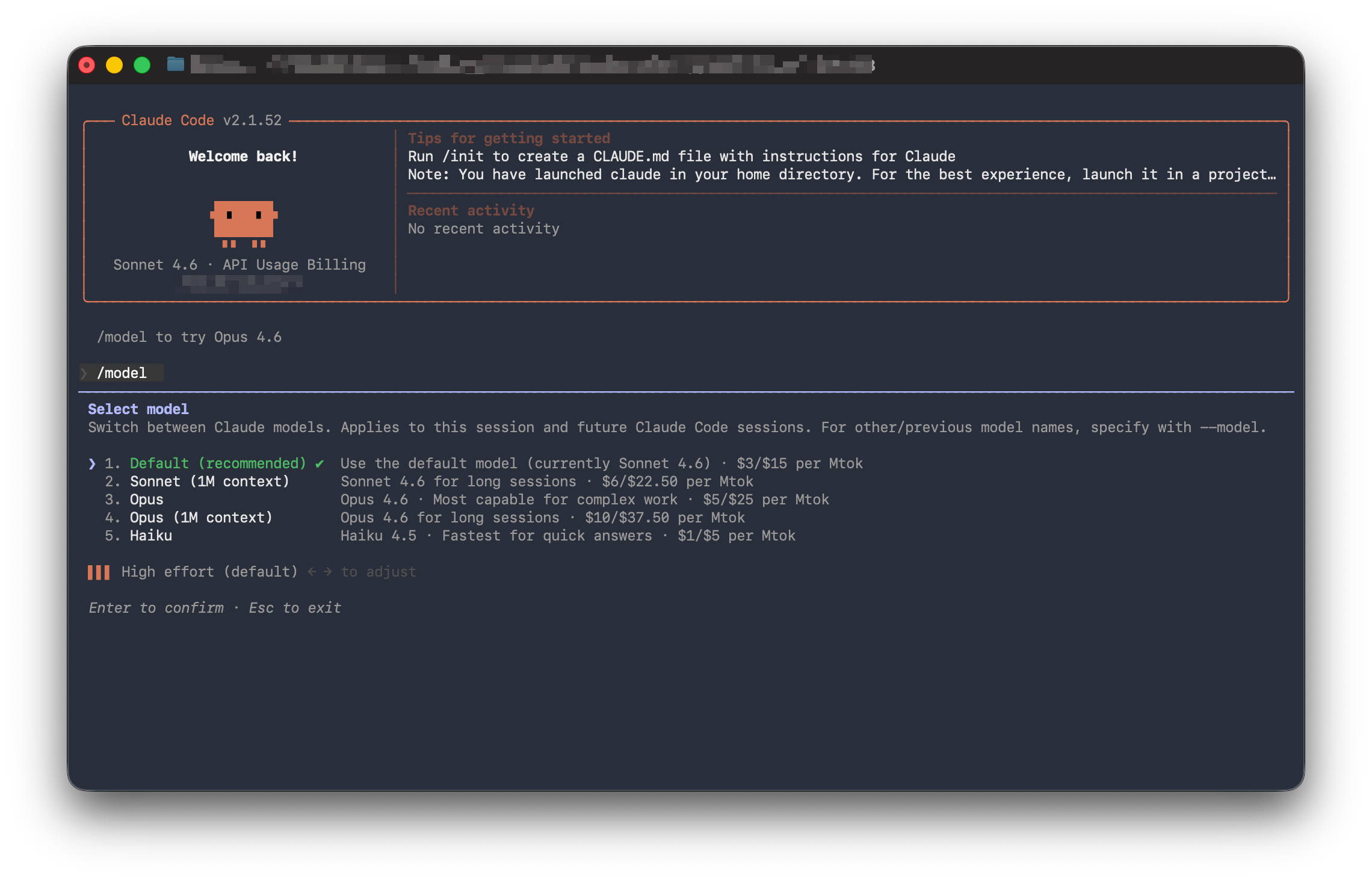Click the 'Note: You have launched claude' line
This screenshot has width=1372, height=880.
[x=842, y=175]
